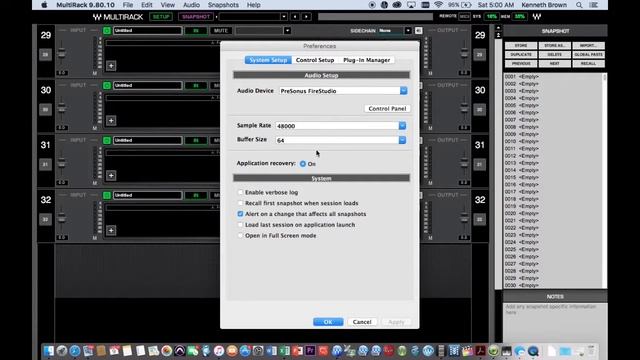Open Spotlight search in the macOS menu bar
The image size is (640, 360).
[x=579, y=5]
